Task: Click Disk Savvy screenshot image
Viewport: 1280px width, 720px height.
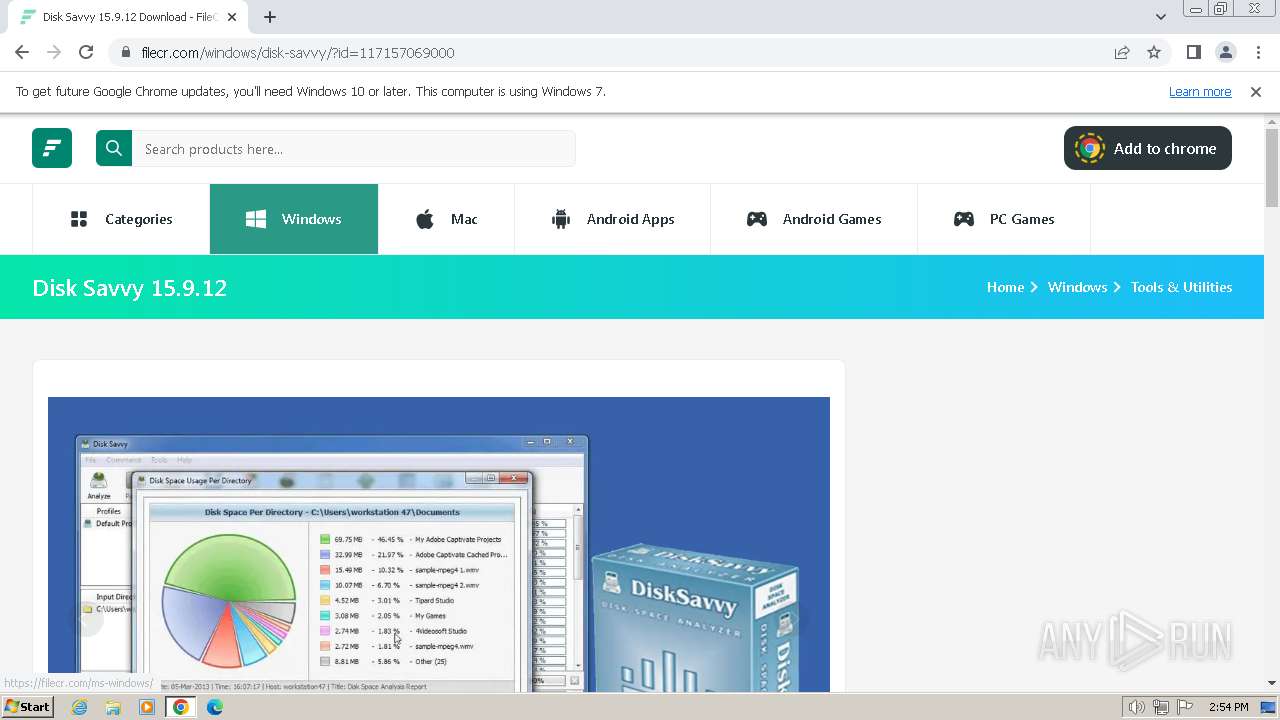Action: [439, 544]
